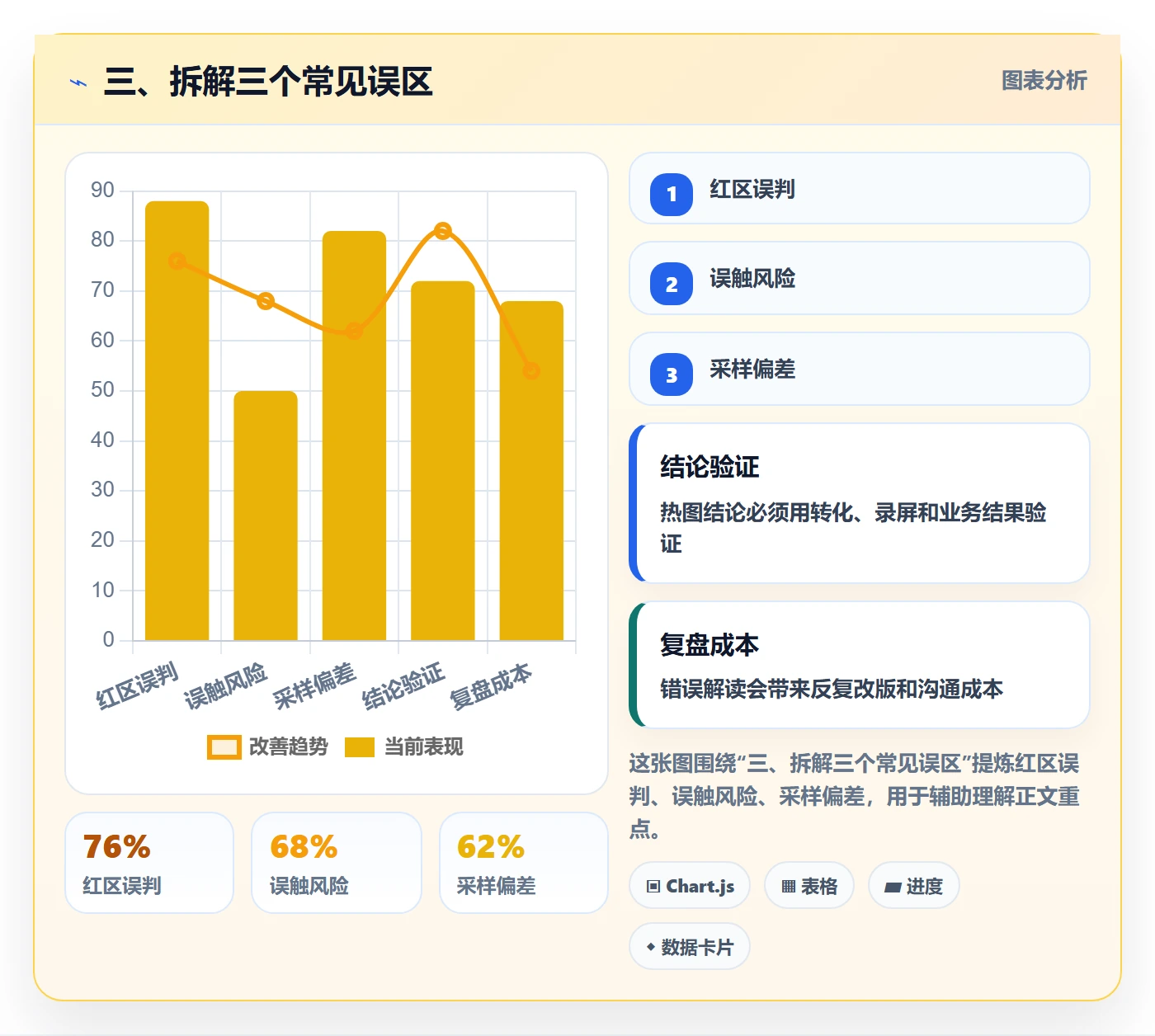Click the 误触风险 bar in the chart
Viewport: 1155px width, 1036px height.
[266, 516]
